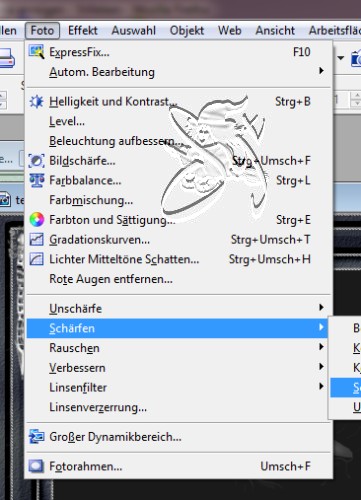
Task: Select Rauschen submenu entry
Action: 180,348
